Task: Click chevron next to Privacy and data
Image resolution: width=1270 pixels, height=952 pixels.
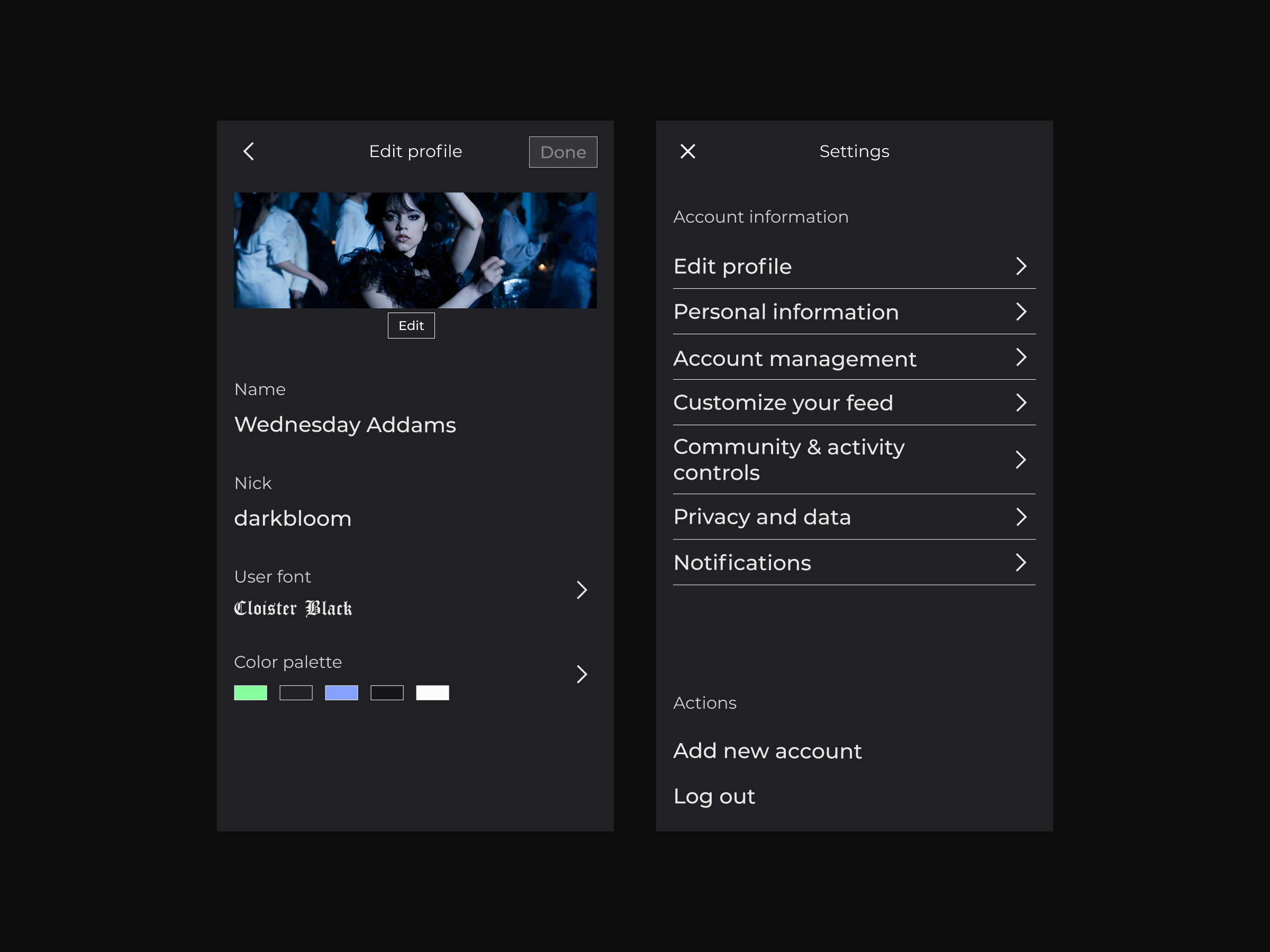Action: [x=1020, y=516]
